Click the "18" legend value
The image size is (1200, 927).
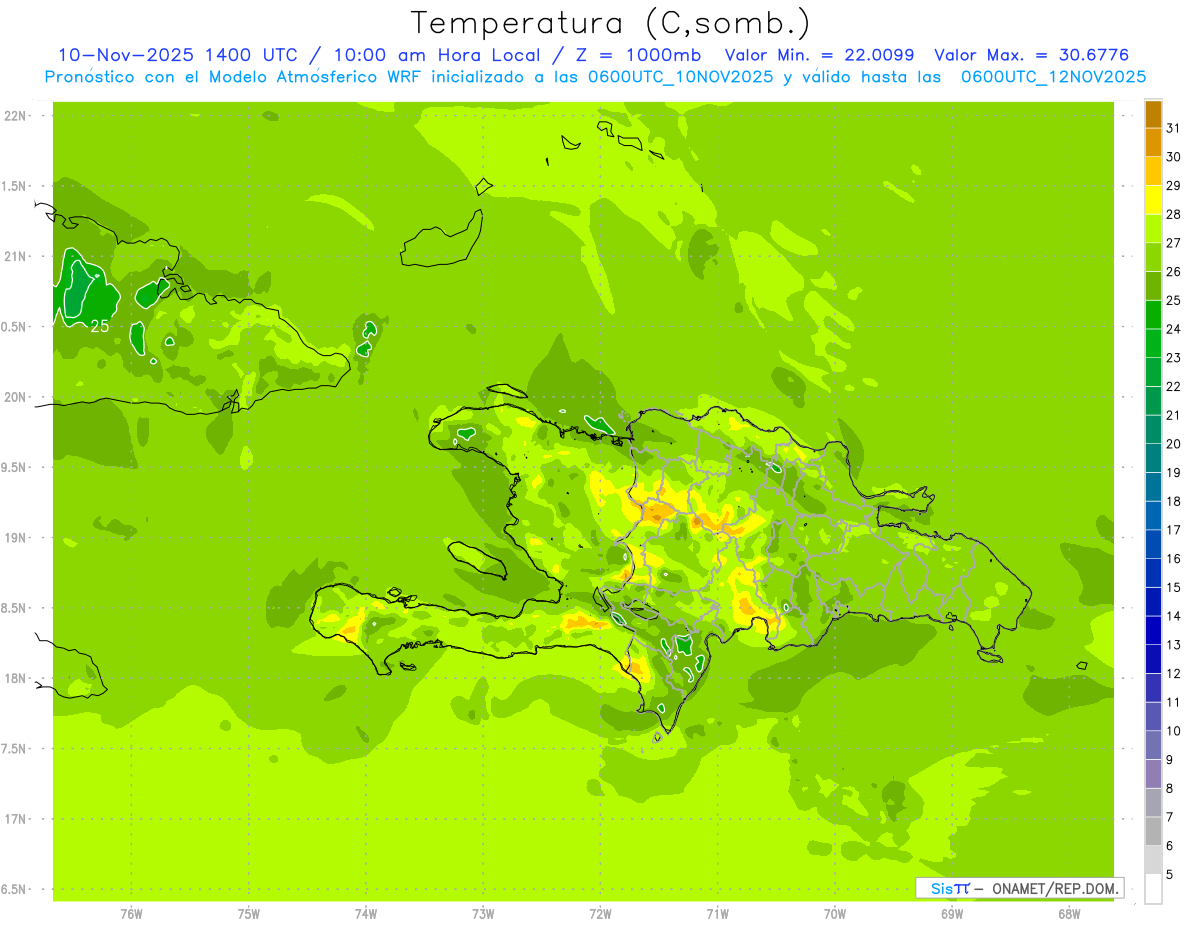[1173, 501]
